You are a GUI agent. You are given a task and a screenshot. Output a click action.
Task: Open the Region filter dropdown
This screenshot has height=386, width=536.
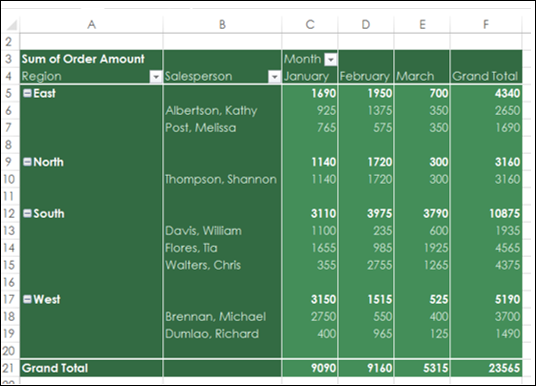pyautogui.click(x=156, y=77)
